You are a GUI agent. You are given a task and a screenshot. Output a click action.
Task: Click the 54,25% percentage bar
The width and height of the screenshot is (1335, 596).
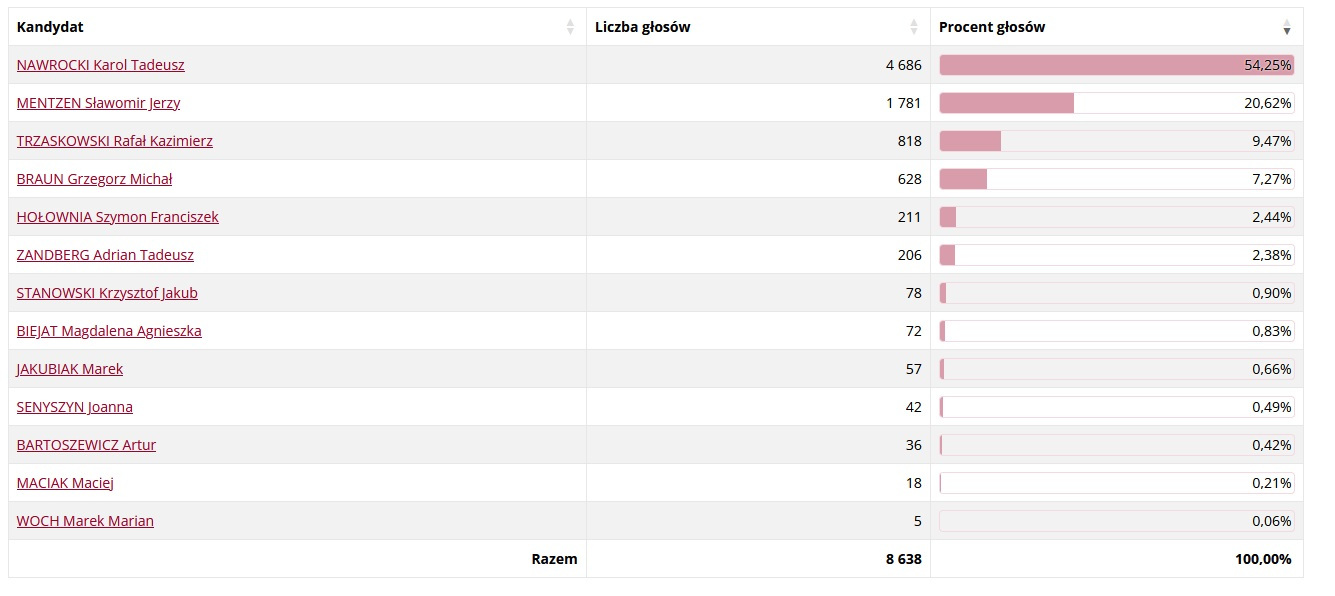pos(1117,65)
